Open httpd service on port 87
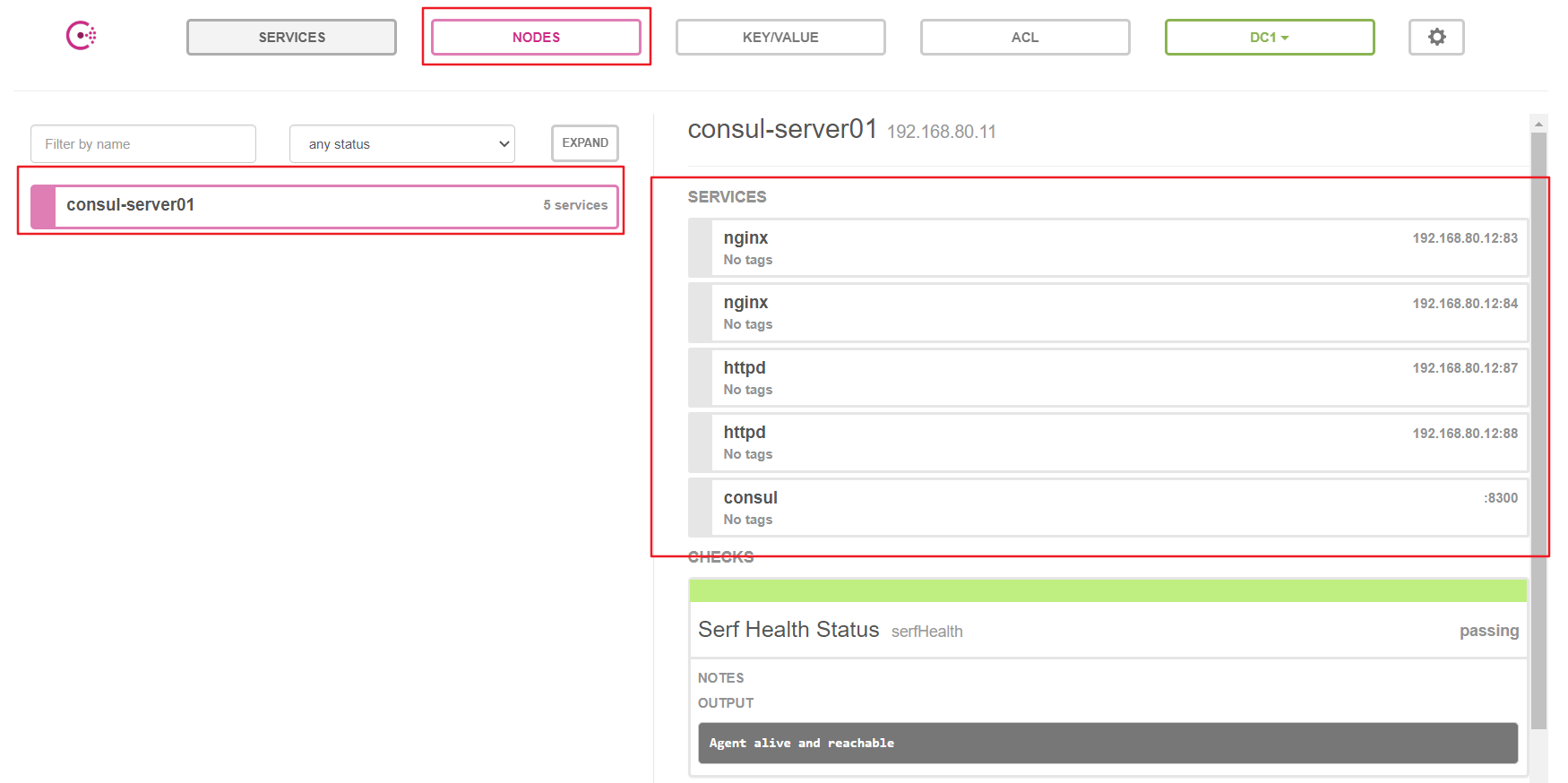The image size is (1568, 783). tap(1108, 378)
